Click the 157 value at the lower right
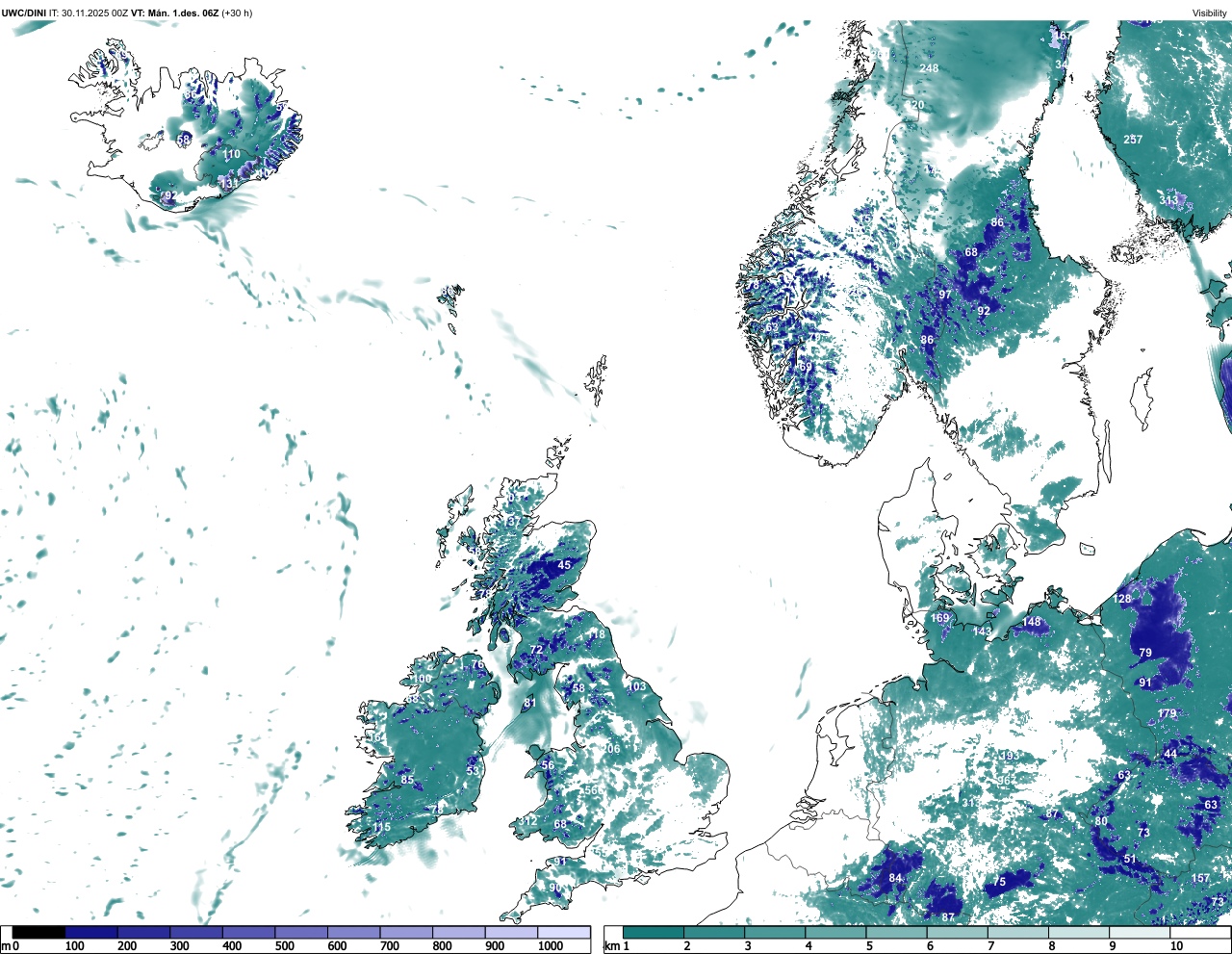The height and width of the screenshot is (954, 1232). 1200,878
